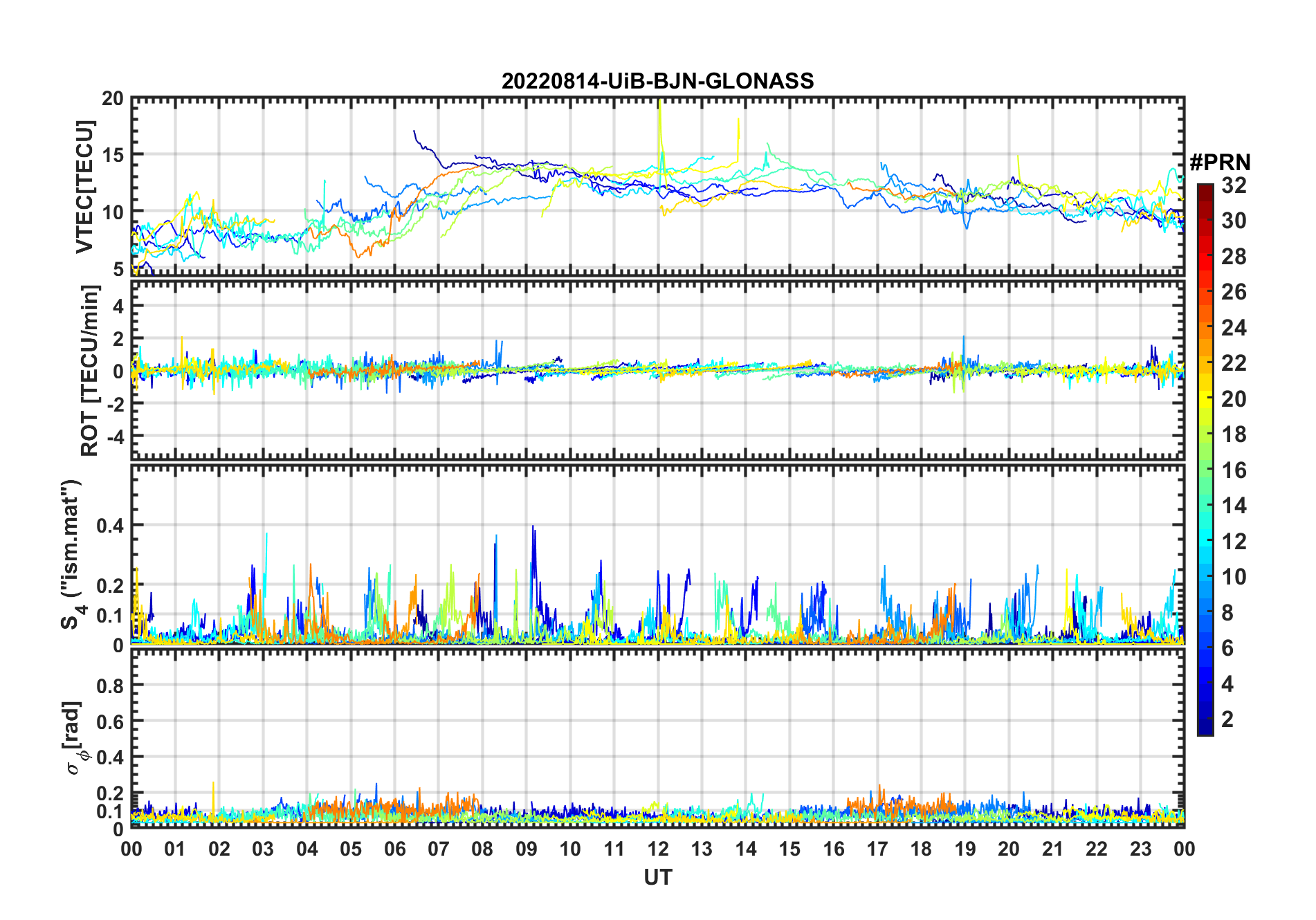Image resolution: width=1316 pixels, height=920 pixels.
Task: Click S4 y-axis tick label 0.4
Action: (110, 526)
